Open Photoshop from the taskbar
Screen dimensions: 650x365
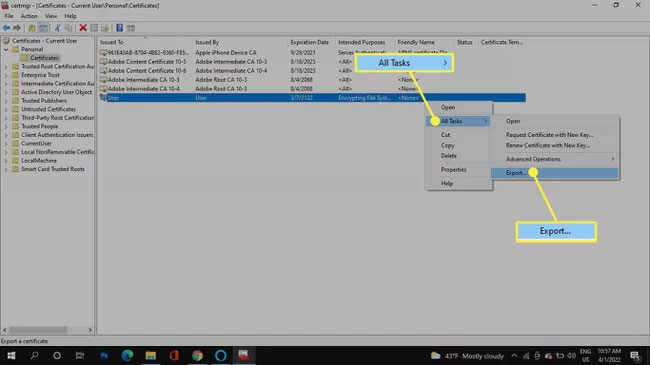(104, 355)
